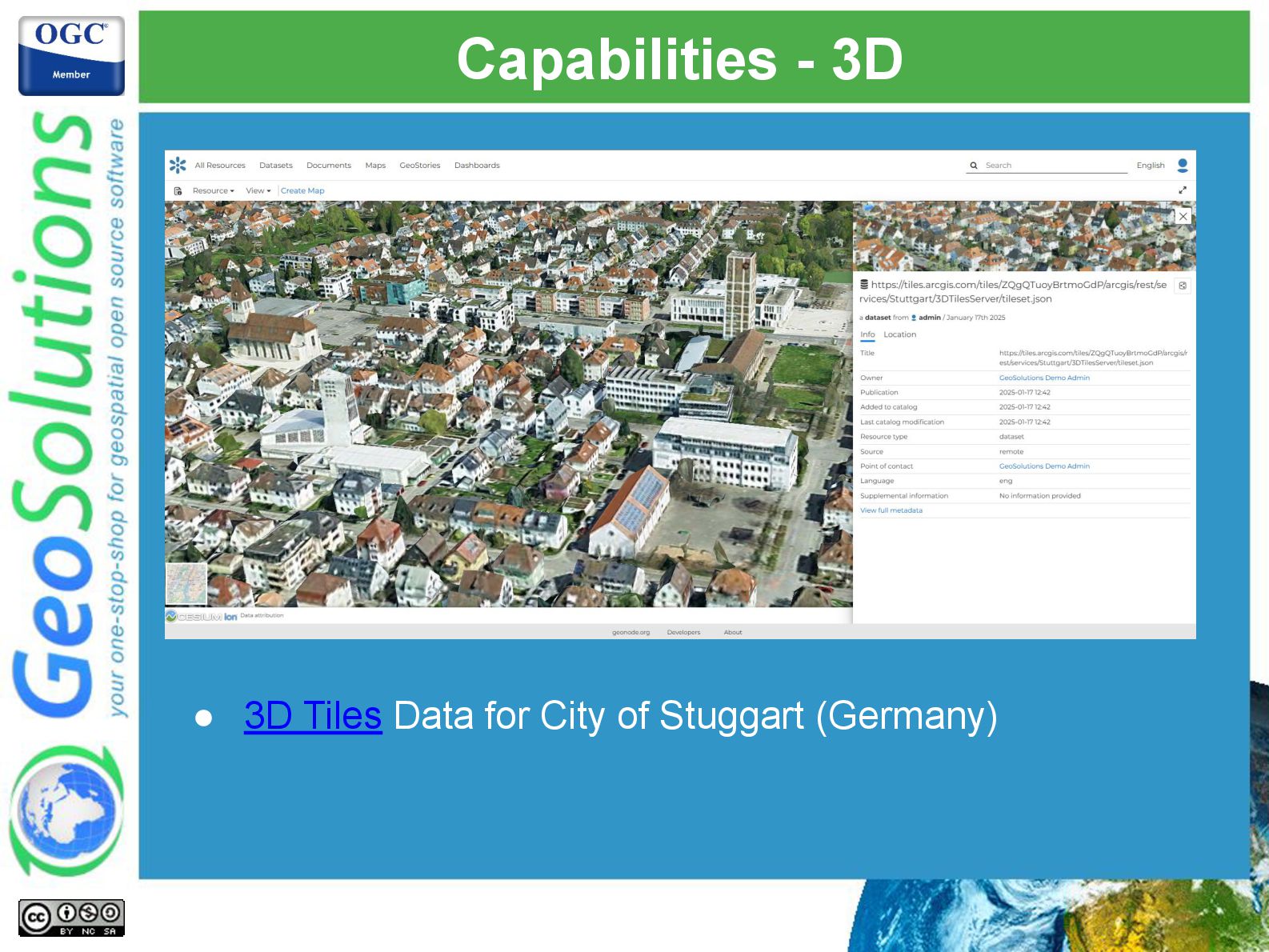Open the GeoStories menu item

pyautogui.click(x=420, y=166)
